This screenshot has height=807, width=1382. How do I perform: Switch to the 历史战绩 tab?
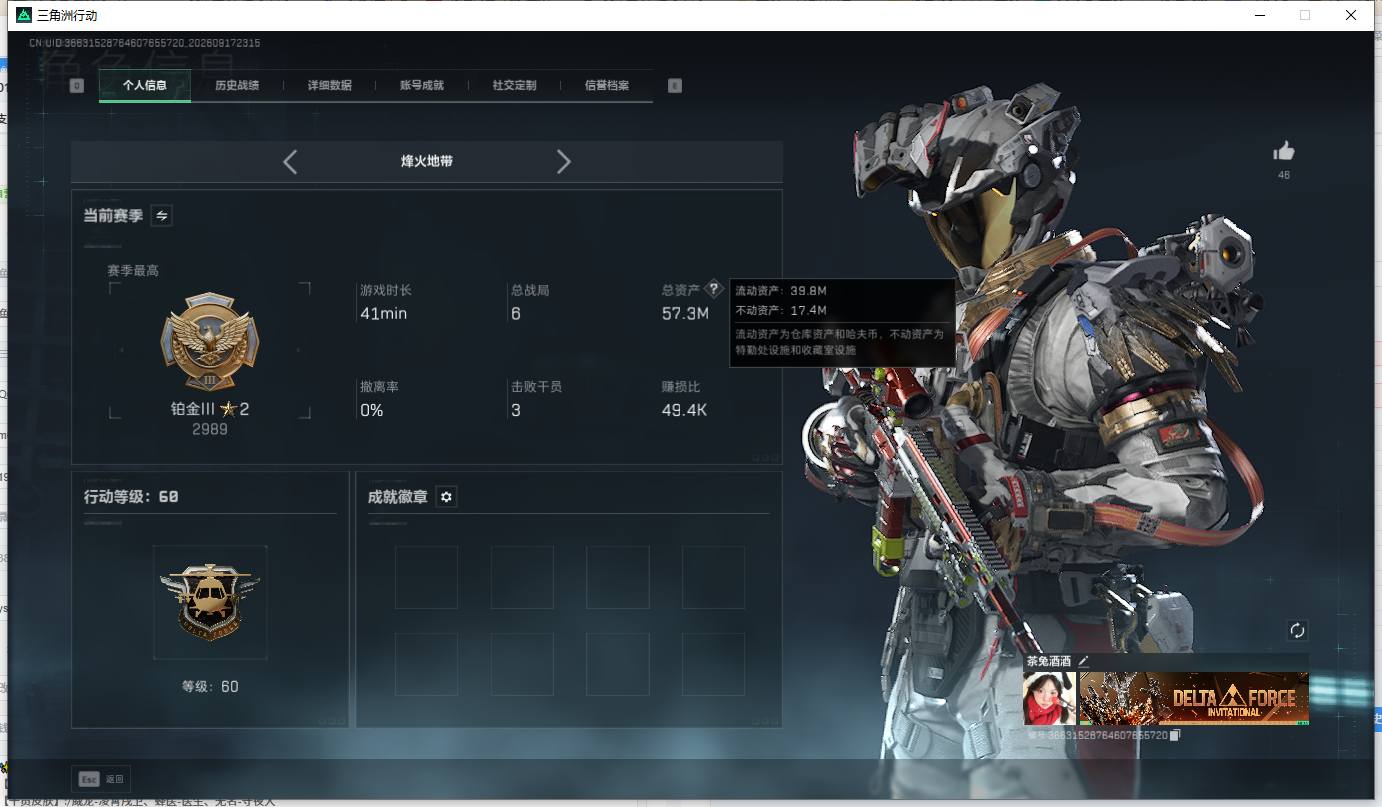pyautogui.click(x=237, y=86)
